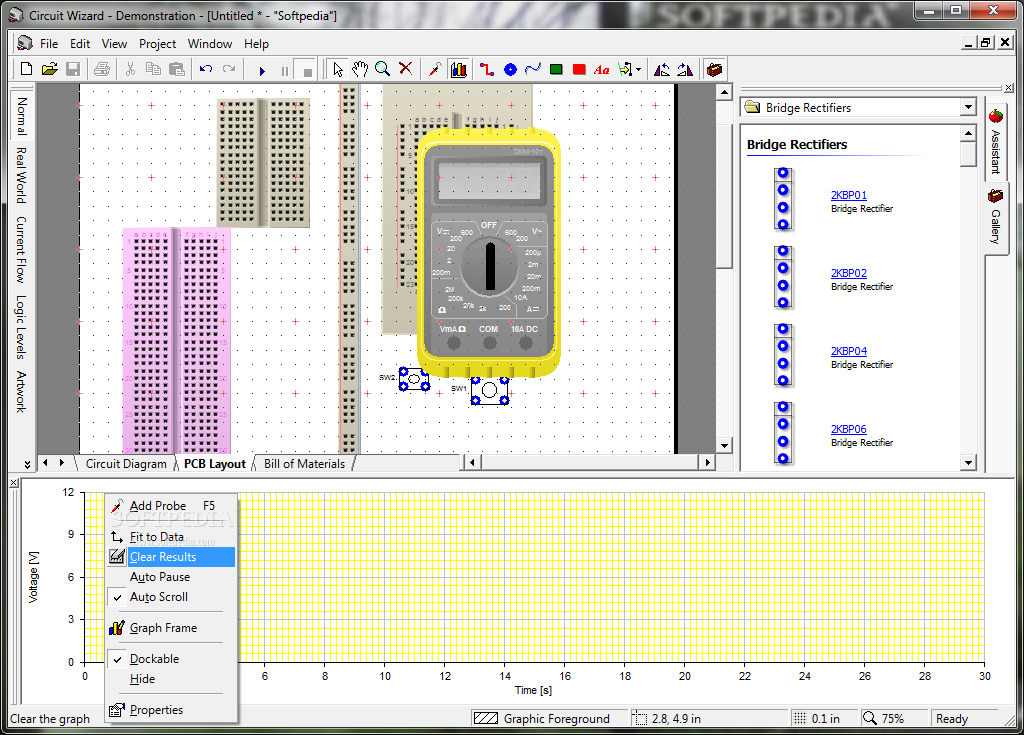Image resolution: width=1024 pixels, height=735 pixels.
Task: Choose Add Probe from context menu
Action: coord(171,506)
